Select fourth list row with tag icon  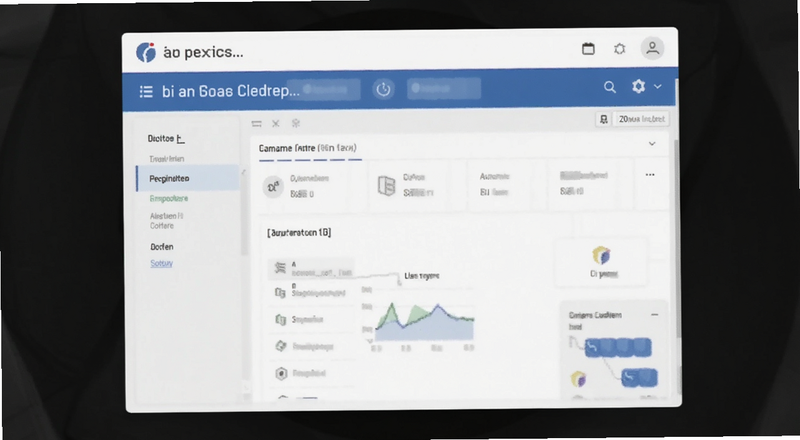[x=311, y=346]
